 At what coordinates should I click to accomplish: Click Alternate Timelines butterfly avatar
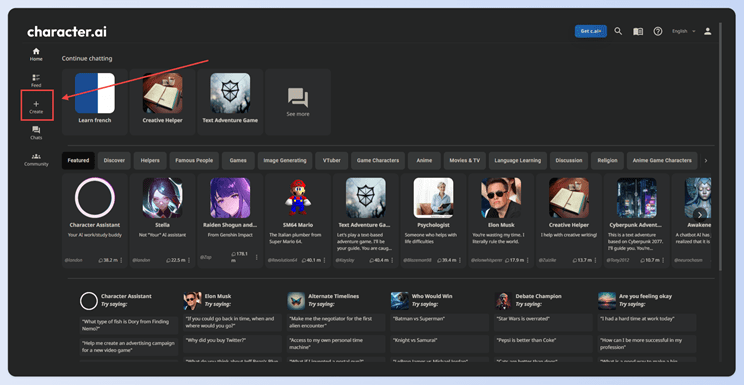[296, 301]
